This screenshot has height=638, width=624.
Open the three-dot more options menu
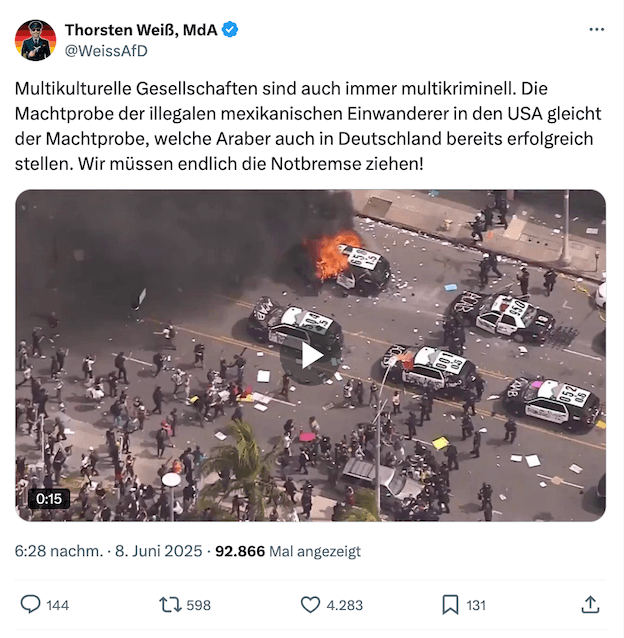pyautogui.click(x=596, y=30)
